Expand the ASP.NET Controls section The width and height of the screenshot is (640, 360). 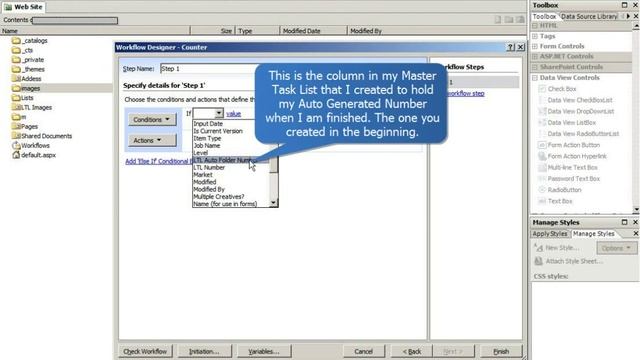(535, 56)
